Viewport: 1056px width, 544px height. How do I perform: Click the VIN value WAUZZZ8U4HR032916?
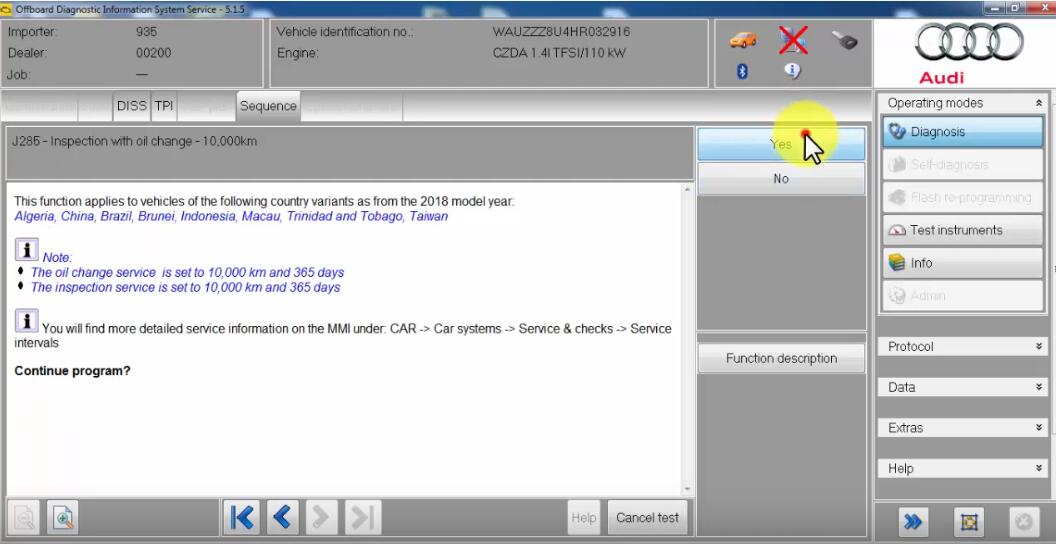click(561, 32)
